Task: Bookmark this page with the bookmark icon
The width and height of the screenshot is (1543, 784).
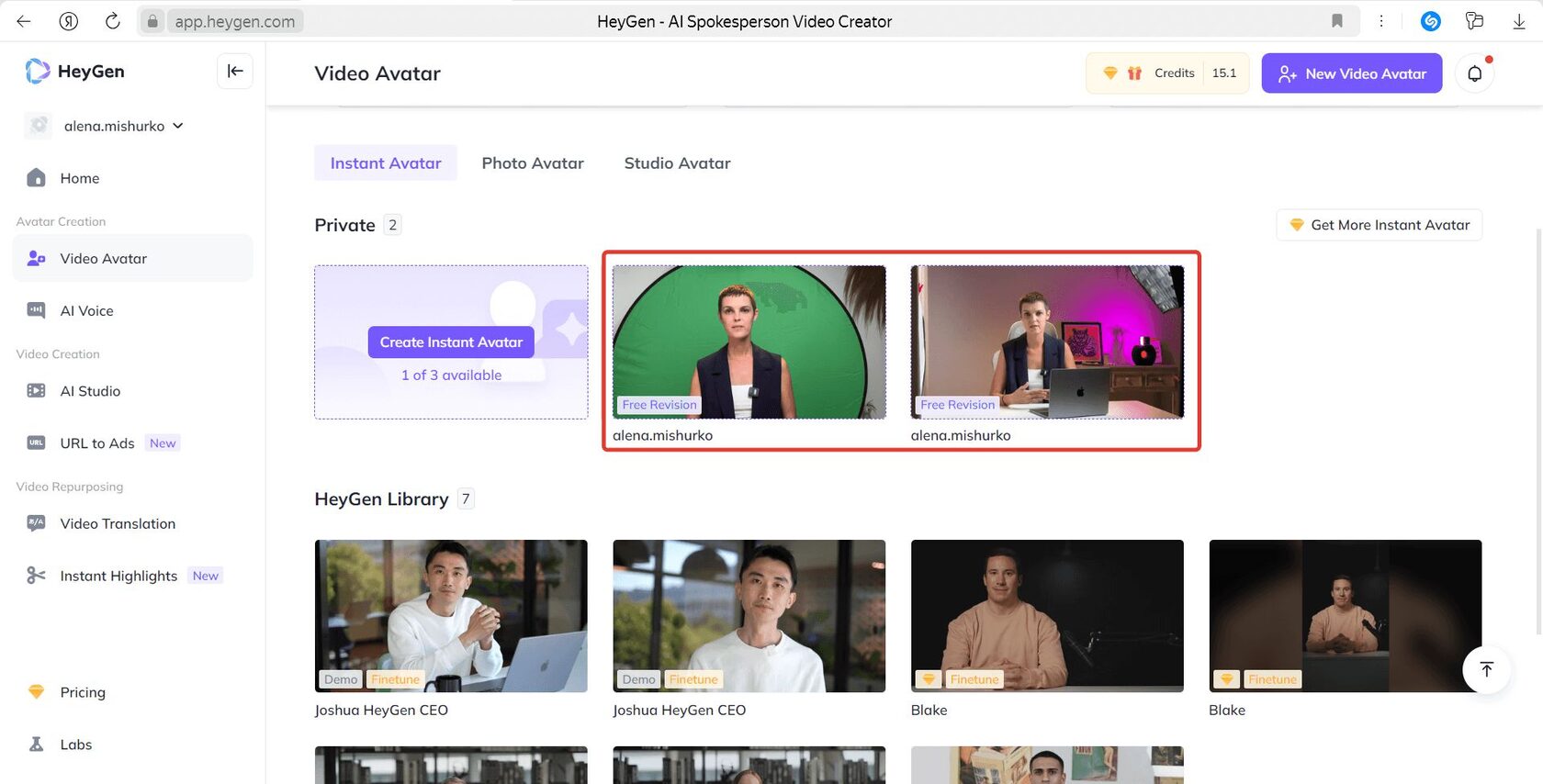Action: coord(1337,21)
